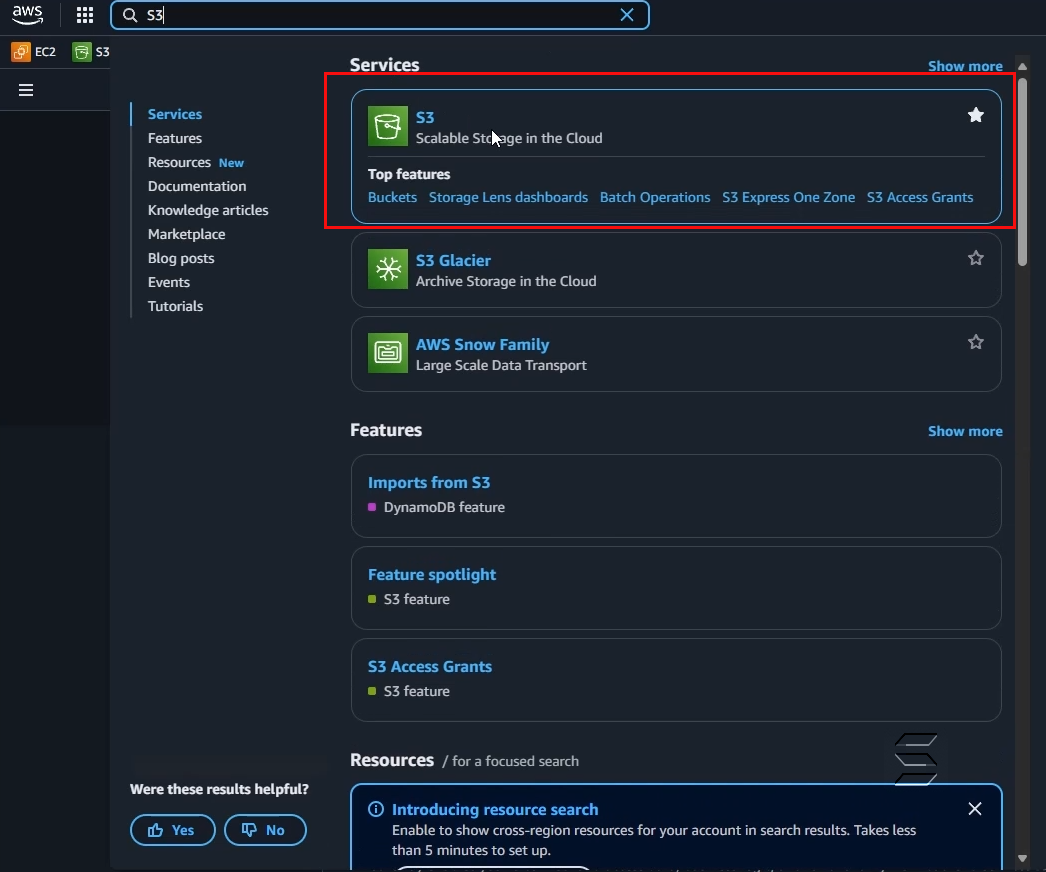Open S3 Access Grants top feature link

tap(920, 197)
